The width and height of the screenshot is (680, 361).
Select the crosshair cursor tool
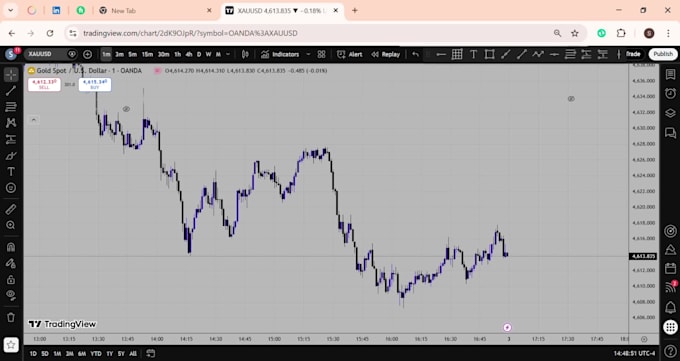[11, 75]
